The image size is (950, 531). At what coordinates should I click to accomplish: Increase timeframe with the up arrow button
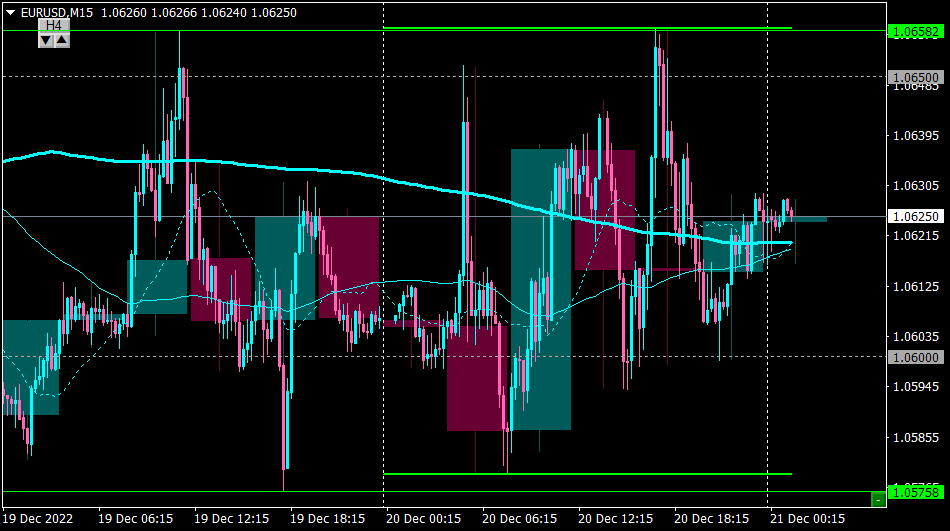click(x=62, y=41)
